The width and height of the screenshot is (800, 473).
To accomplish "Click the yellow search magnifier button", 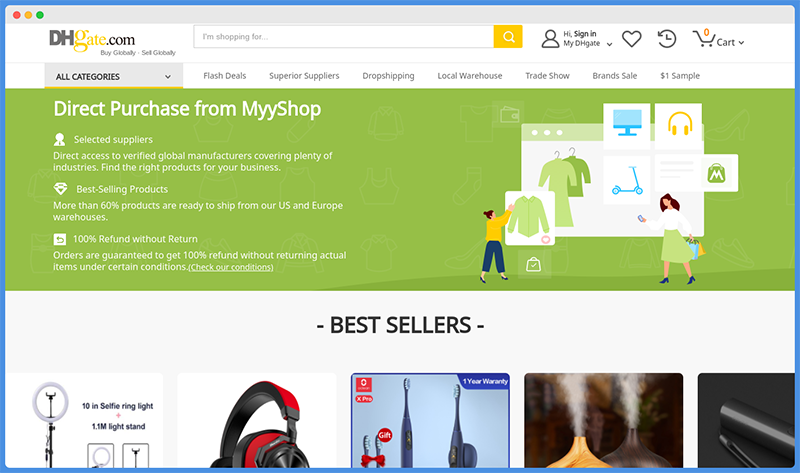I will tap(508, 37).
